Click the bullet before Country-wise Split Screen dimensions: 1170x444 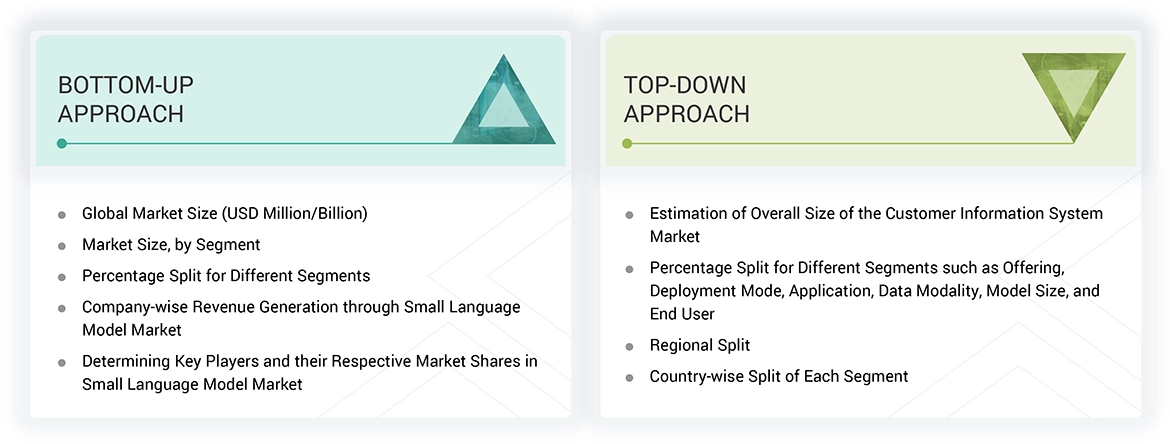point(629,378)
